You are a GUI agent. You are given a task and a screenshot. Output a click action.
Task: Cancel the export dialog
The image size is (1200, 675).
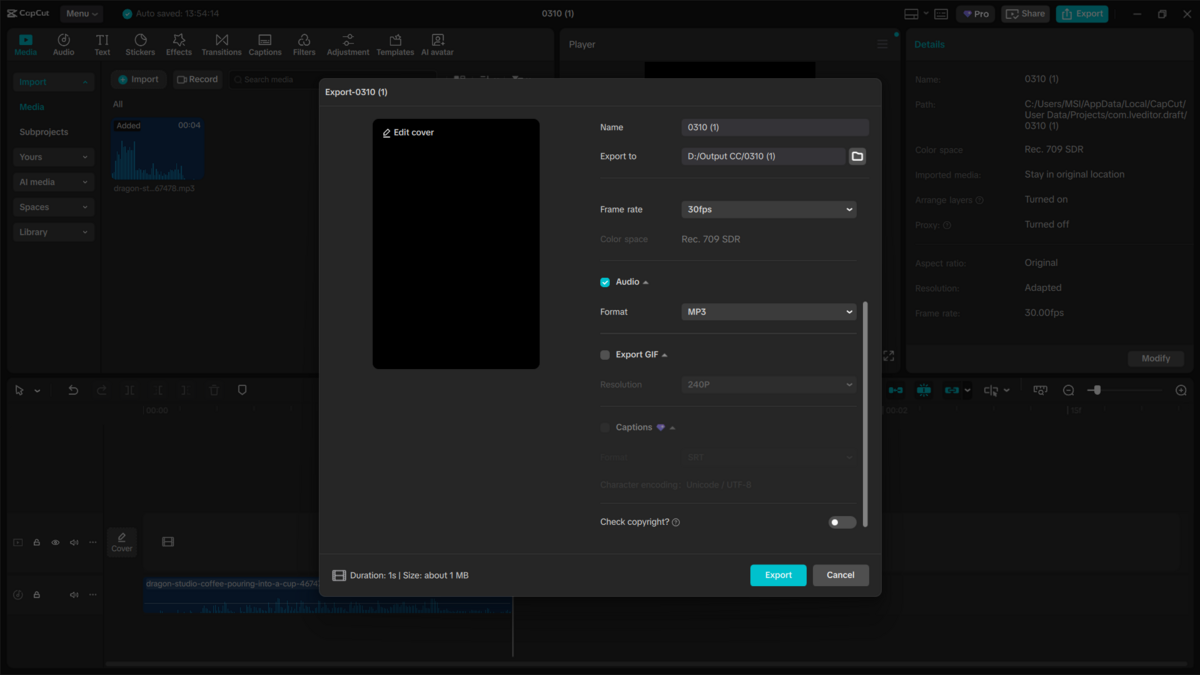(x=840, y=574)
